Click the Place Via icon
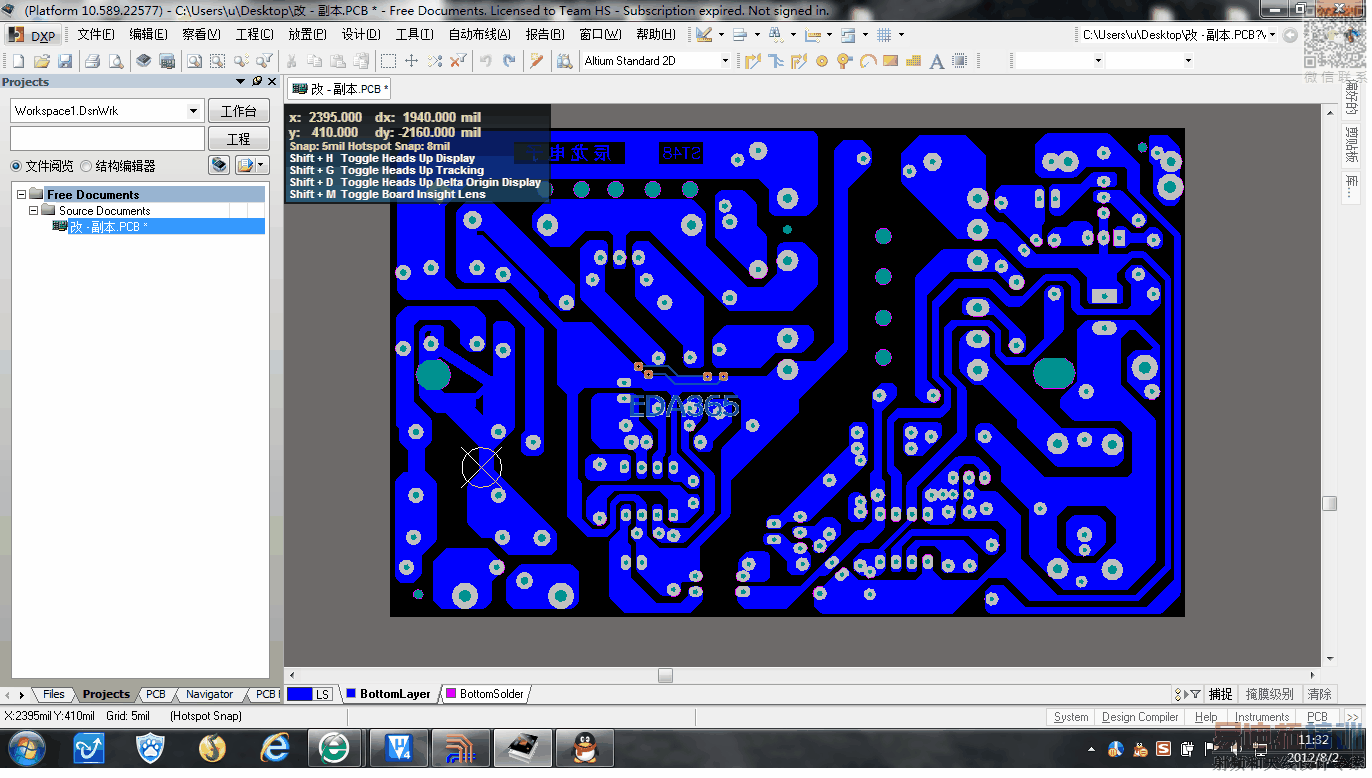 (x=844, y=61)
